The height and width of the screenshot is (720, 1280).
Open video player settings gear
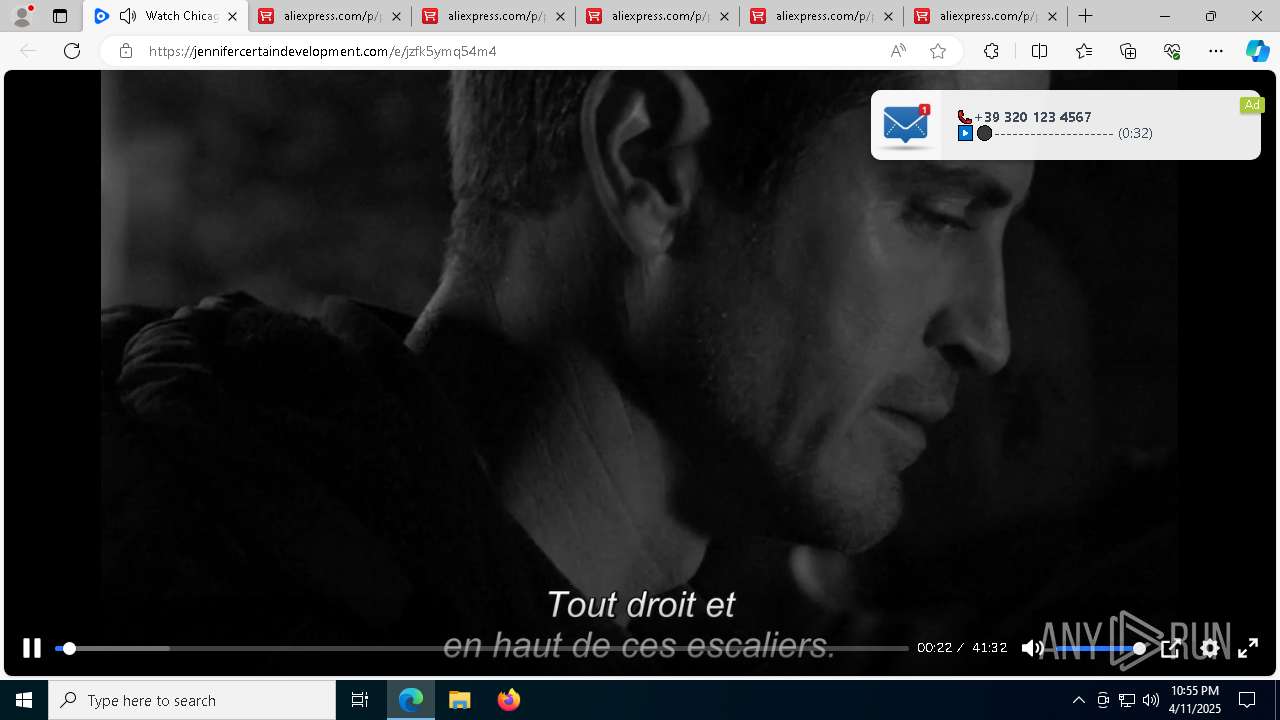pyautogui.click(x=1210, y=648)
